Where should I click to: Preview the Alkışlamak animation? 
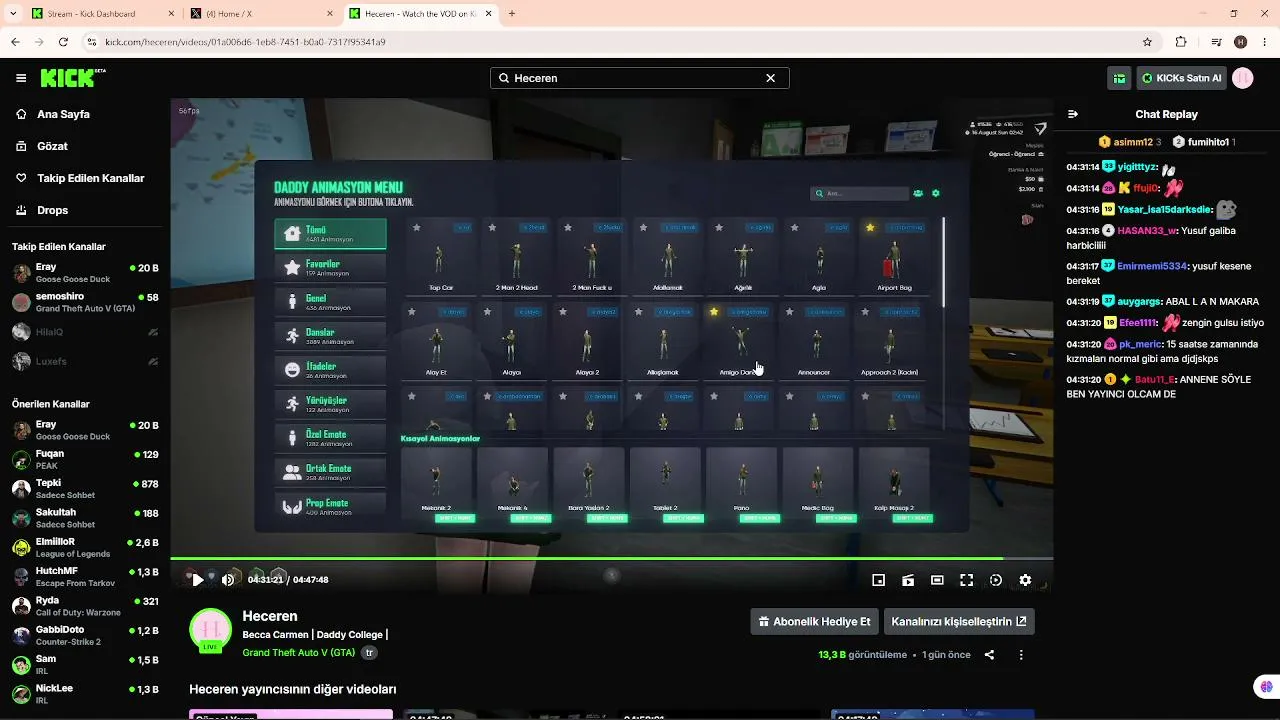coord(664,342)
